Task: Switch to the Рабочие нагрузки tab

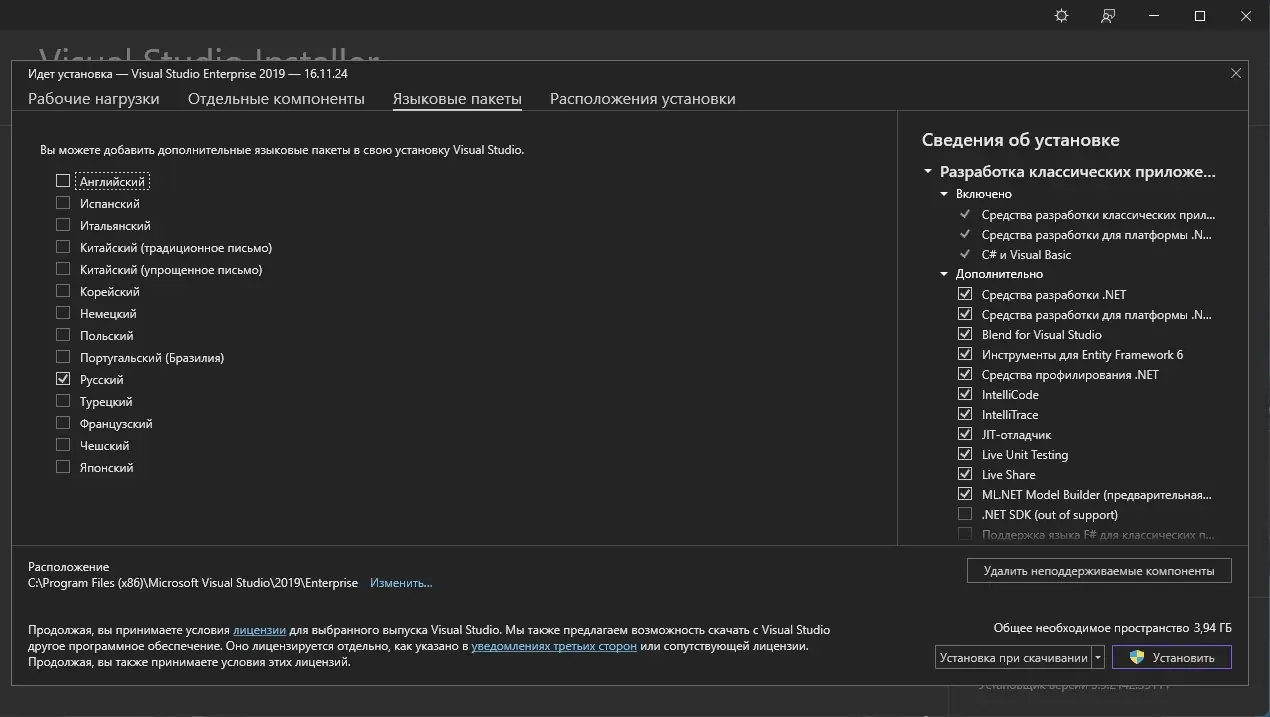Action: [x=94, y=99]
